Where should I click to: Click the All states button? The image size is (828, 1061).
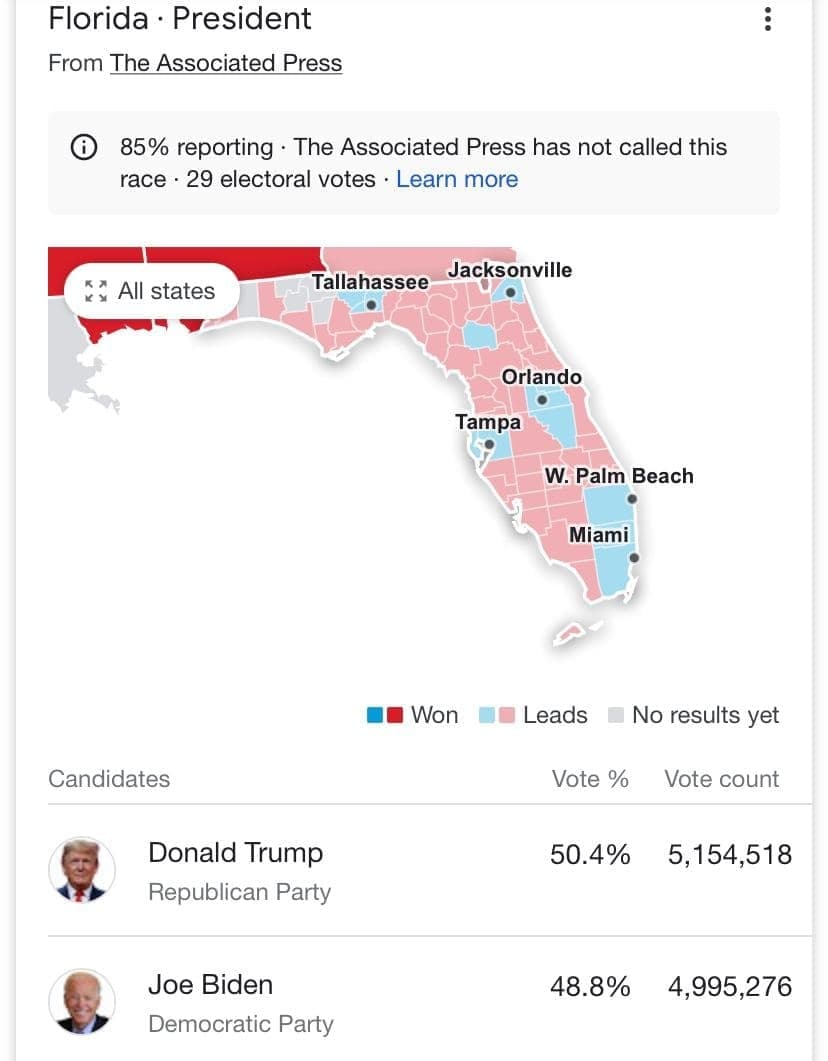152,291
